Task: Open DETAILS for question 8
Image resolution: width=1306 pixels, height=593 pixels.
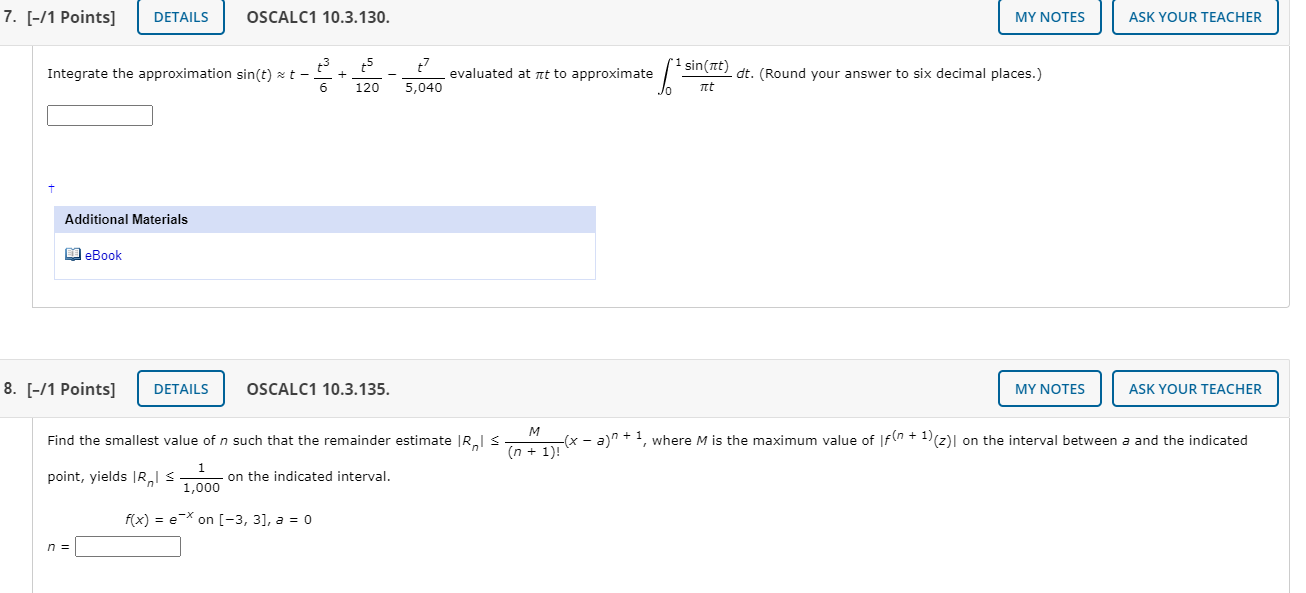Action: pos(181,389)
